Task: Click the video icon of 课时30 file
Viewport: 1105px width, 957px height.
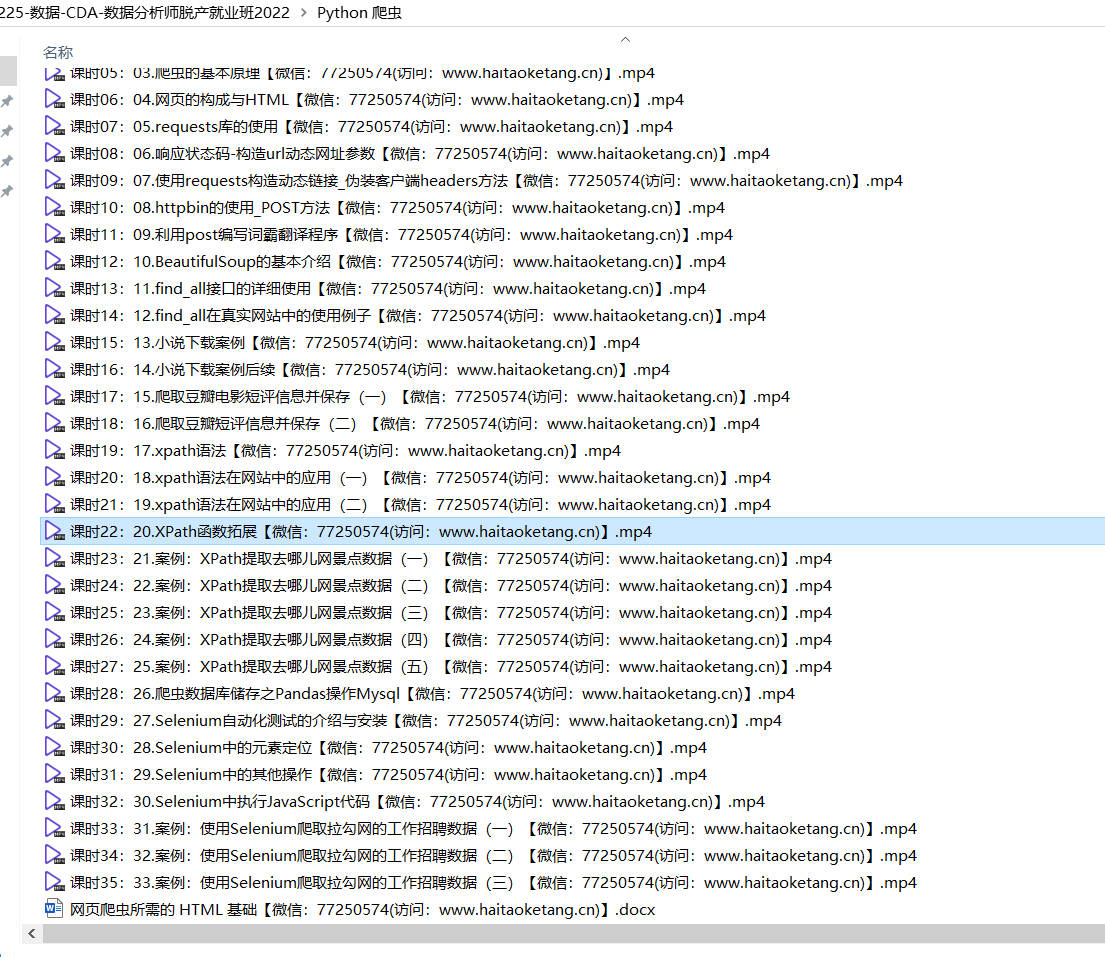Action: 54,747
